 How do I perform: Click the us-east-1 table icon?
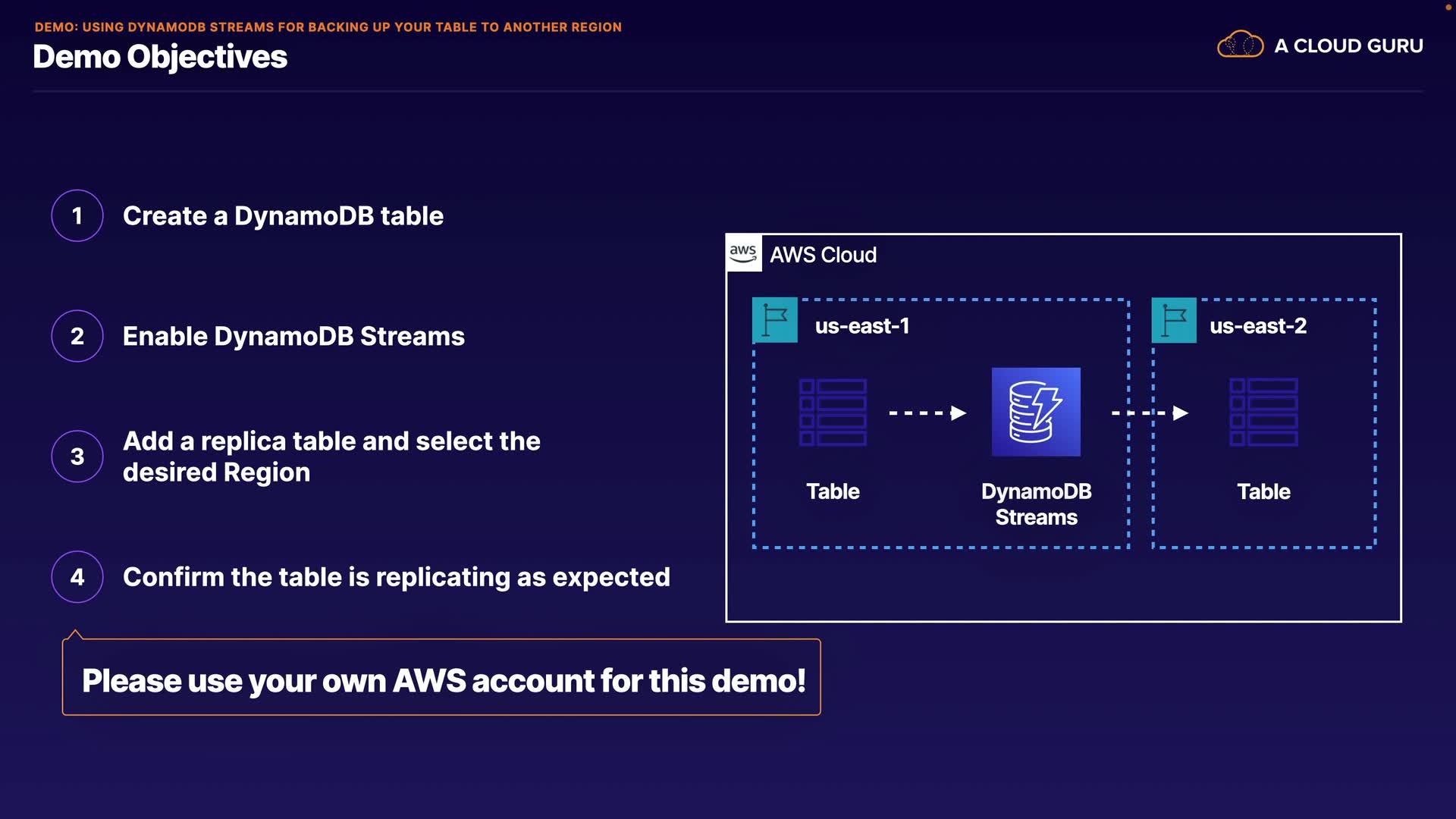pos(833,412)
